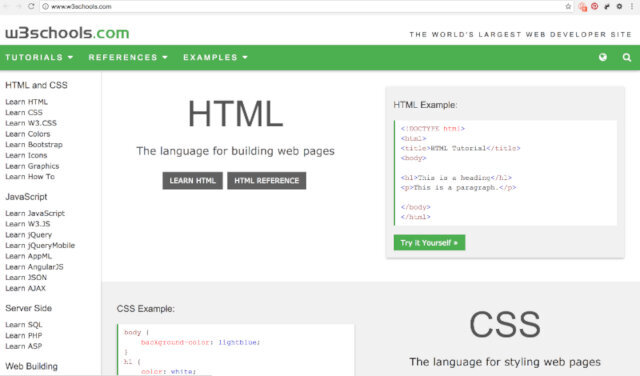Click the large 'HTML' heading
Image resolution: width=640 pixels, height=376 pixels.
(x=236, y=113)
